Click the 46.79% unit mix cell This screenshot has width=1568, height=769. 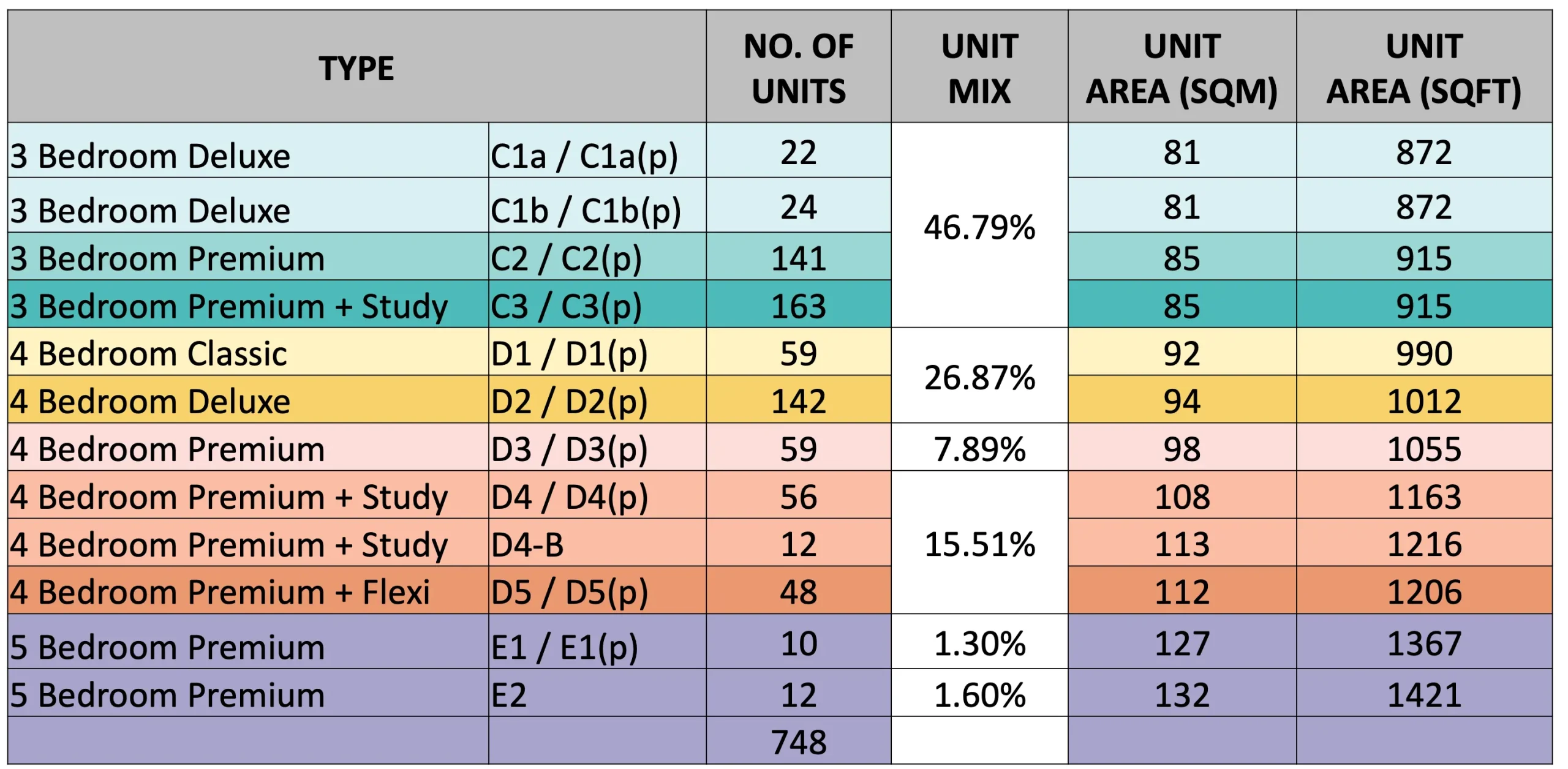click(x=979, y=227)
